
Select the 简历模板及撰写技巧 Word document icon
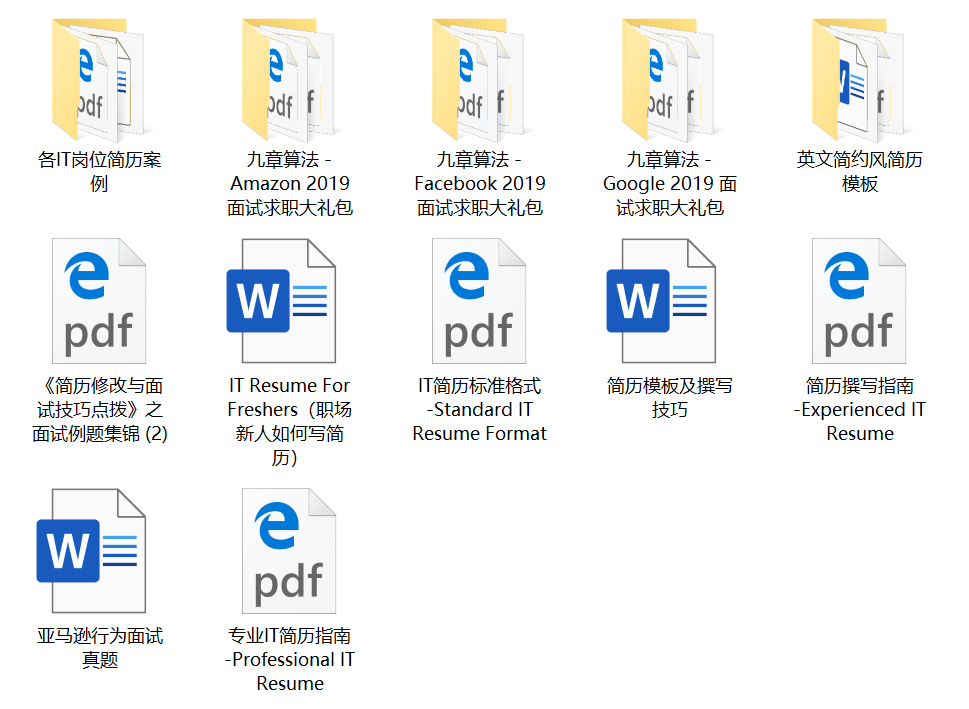point(661,301)
